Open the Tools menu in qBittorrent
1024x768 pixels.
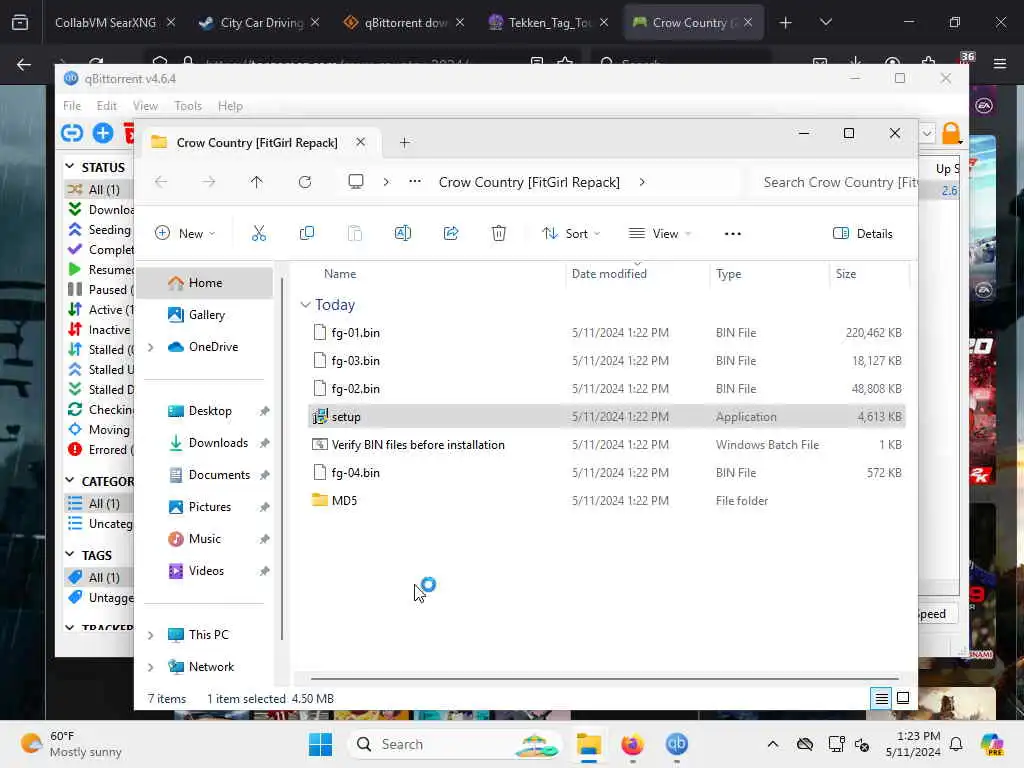(188, 106)
